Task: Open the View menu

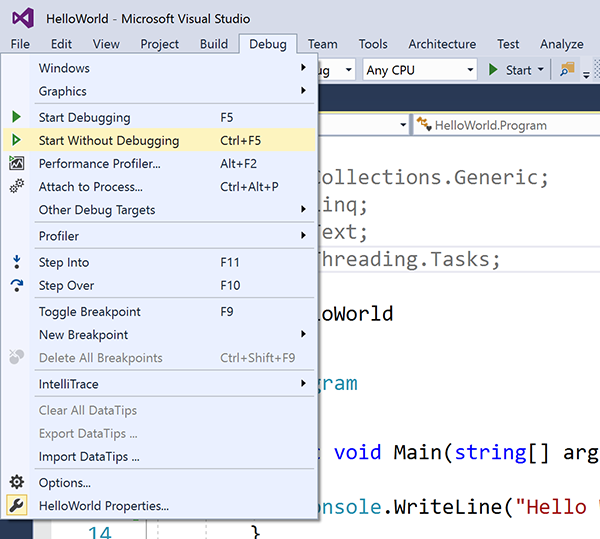Action: 106,44
